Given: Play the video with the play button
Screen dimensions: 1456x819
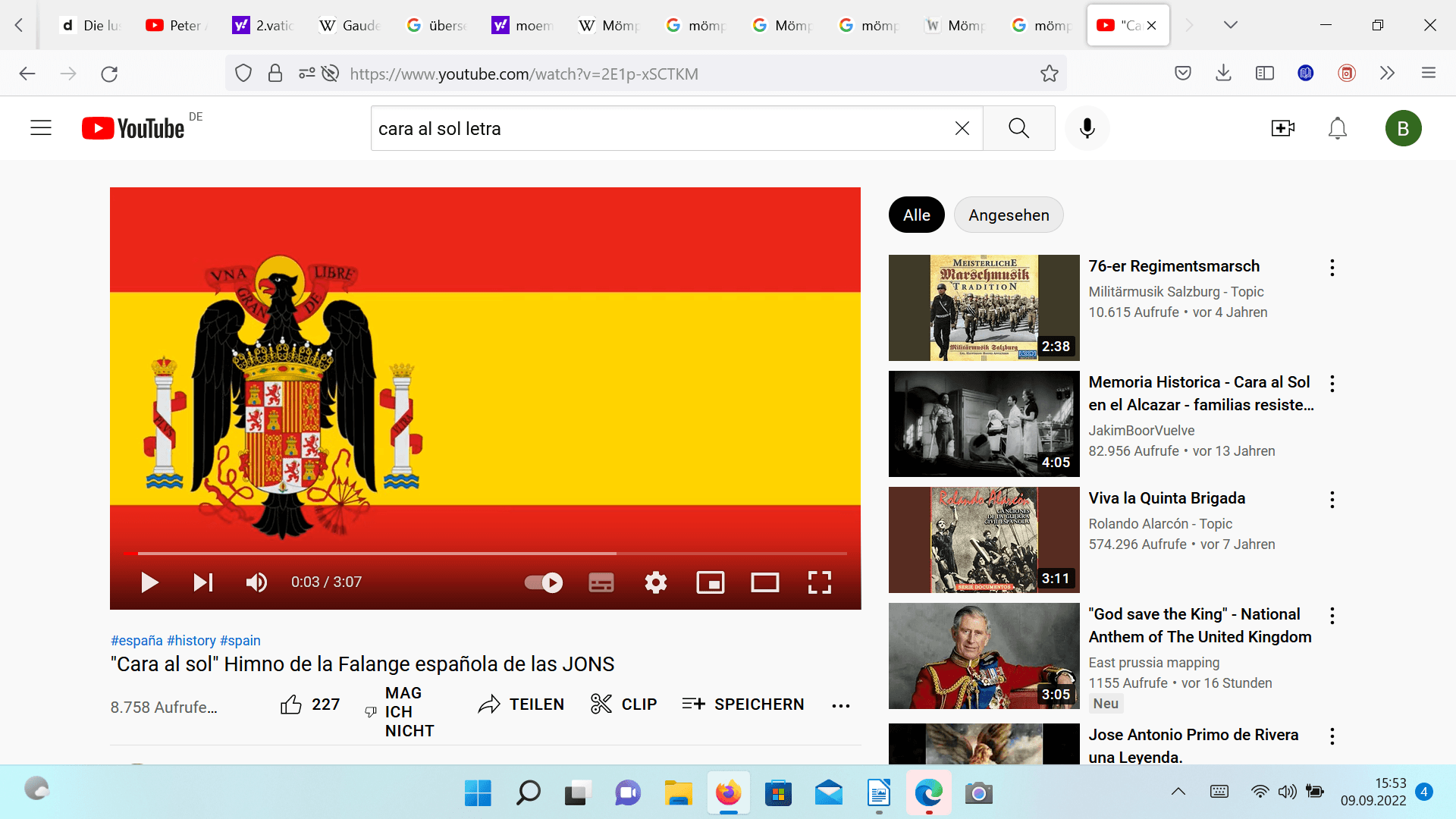Looking at the screenshot, I should [x=150, y=582].
